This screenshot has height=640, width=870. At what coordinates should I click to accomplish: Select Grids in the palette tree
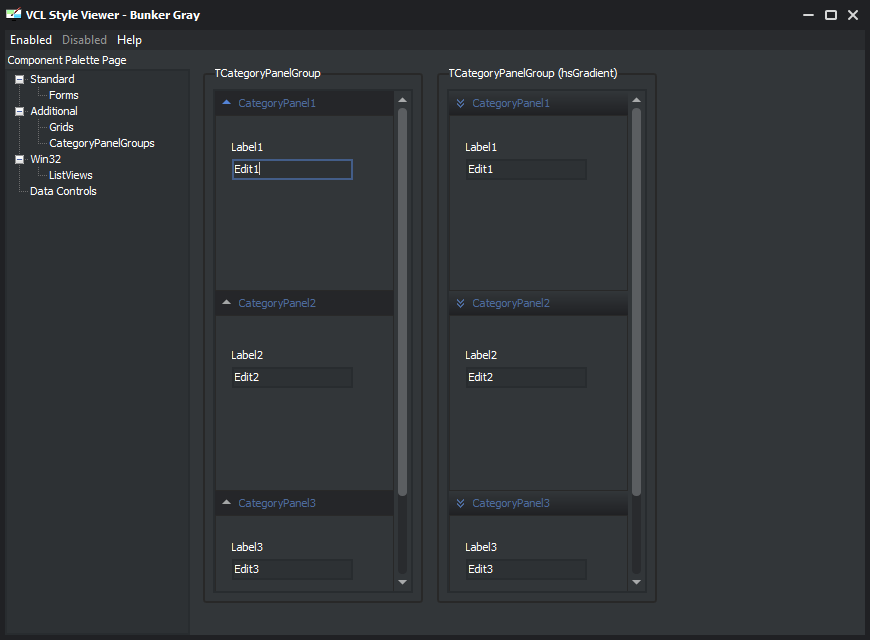[61, 127]
